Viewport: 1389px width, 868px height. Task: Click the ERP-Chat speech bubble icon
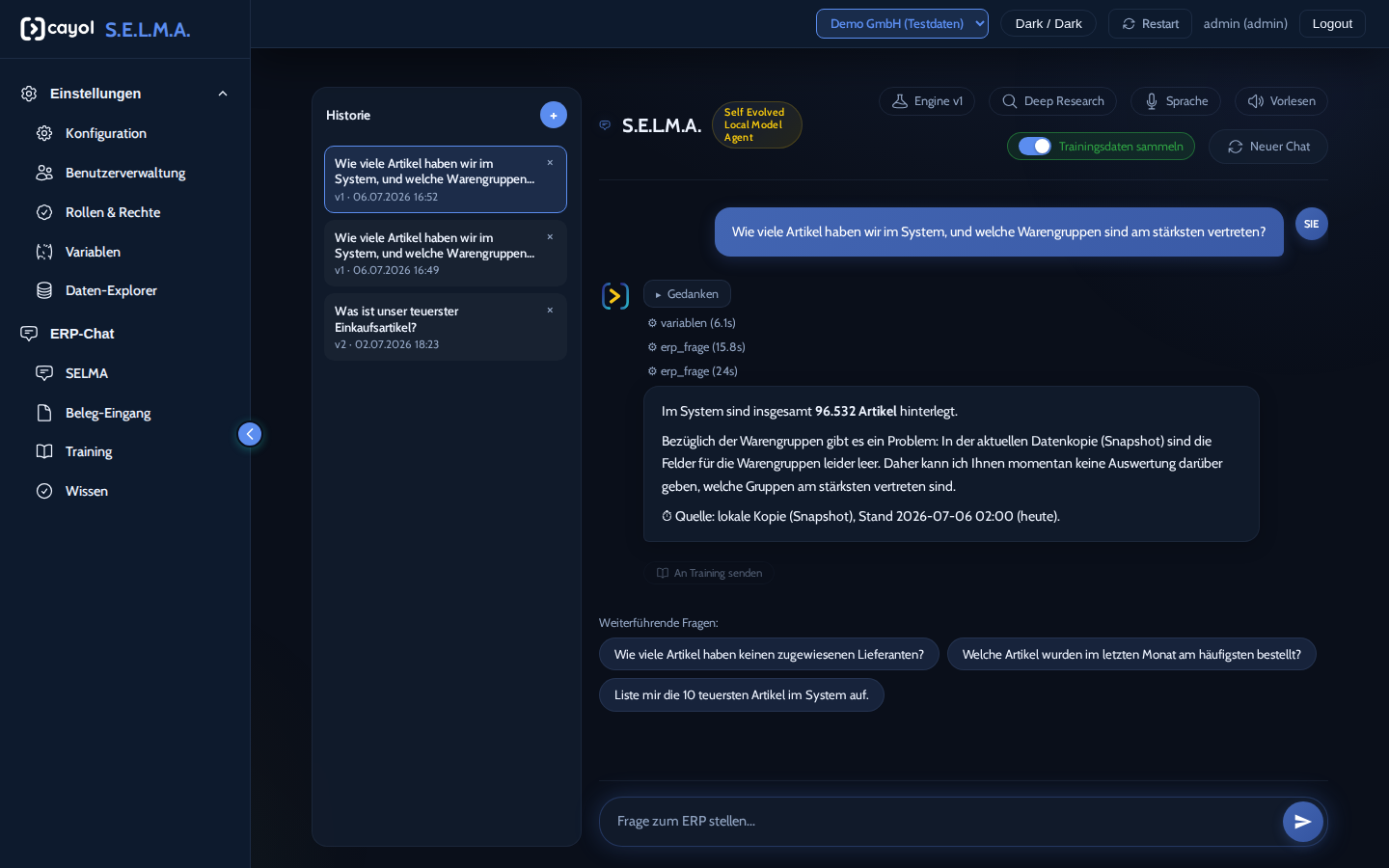click(29, 334)
